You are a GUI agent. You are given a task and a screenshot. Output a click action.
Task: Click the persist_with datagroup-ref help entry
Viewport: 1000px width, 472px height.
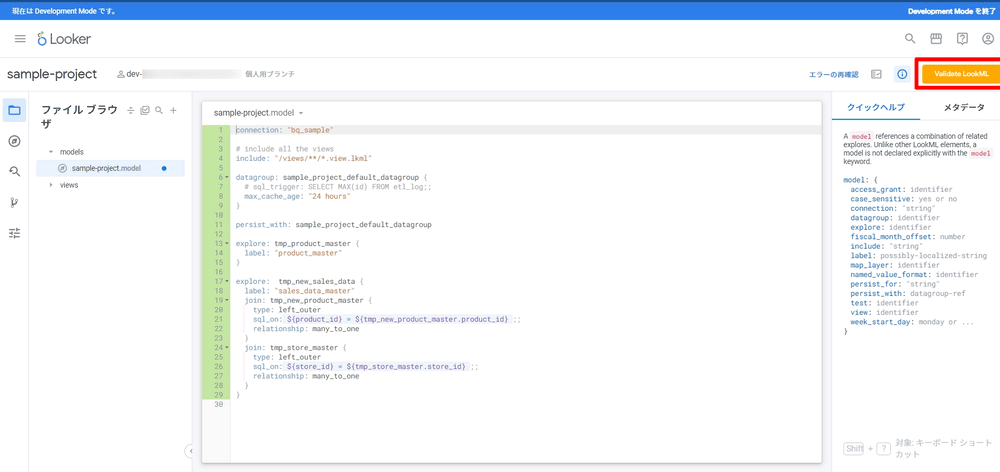point(908,293)
